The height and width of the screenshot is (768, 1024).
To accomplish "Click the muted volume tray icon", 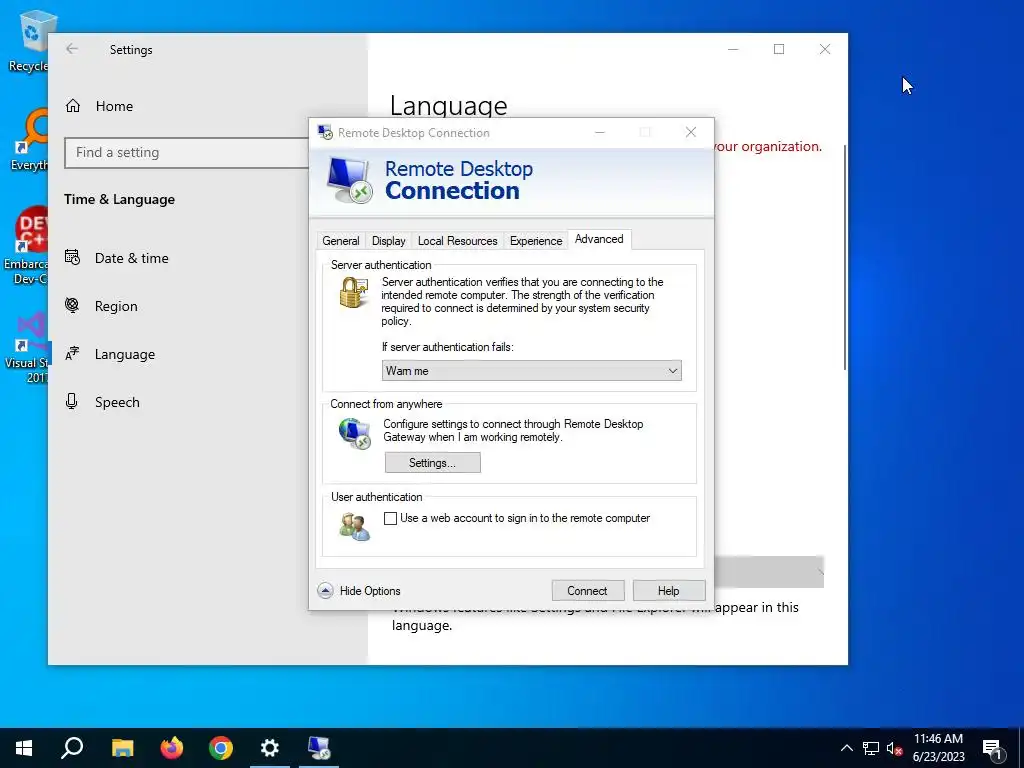I will click(x=894, y=748).
